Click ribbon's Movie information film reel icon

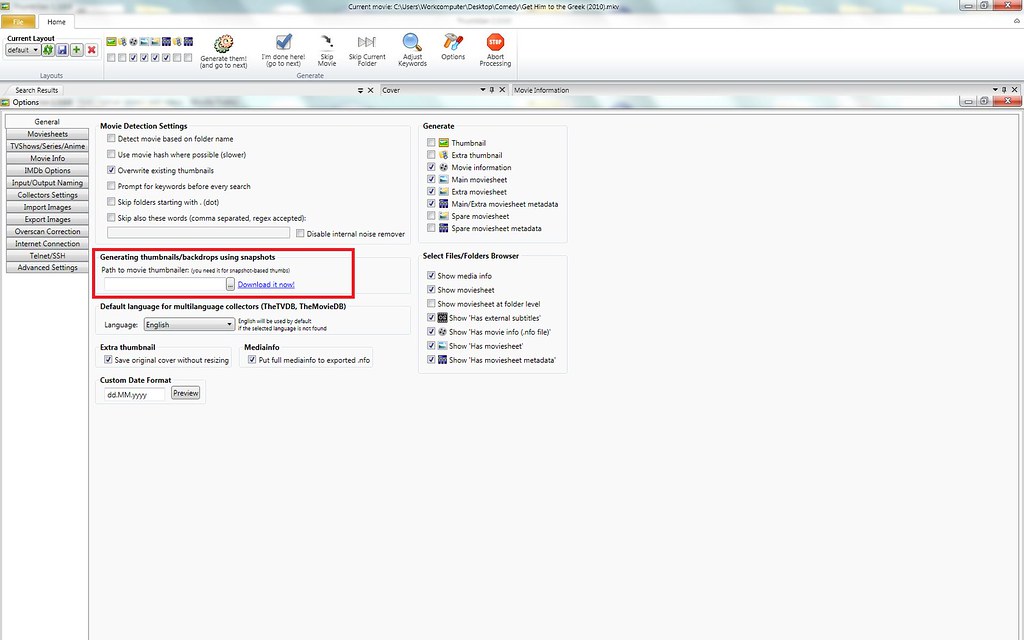tap(133, 42)
